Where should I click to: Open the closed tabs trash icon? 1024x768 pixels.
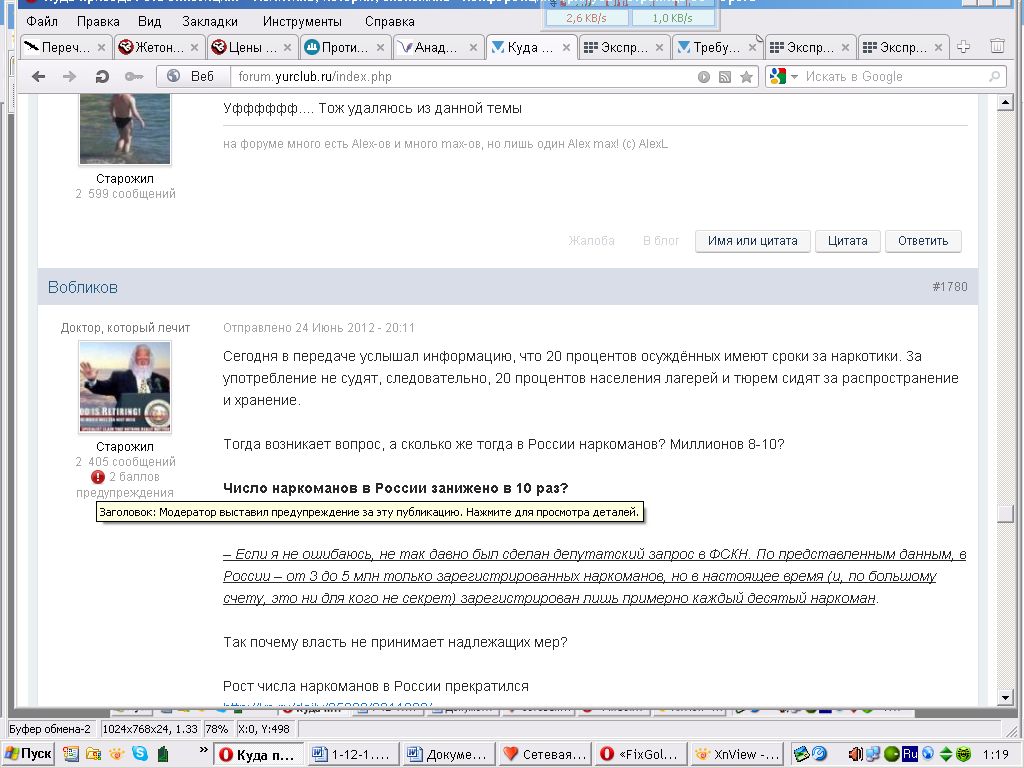click(997, 46)
